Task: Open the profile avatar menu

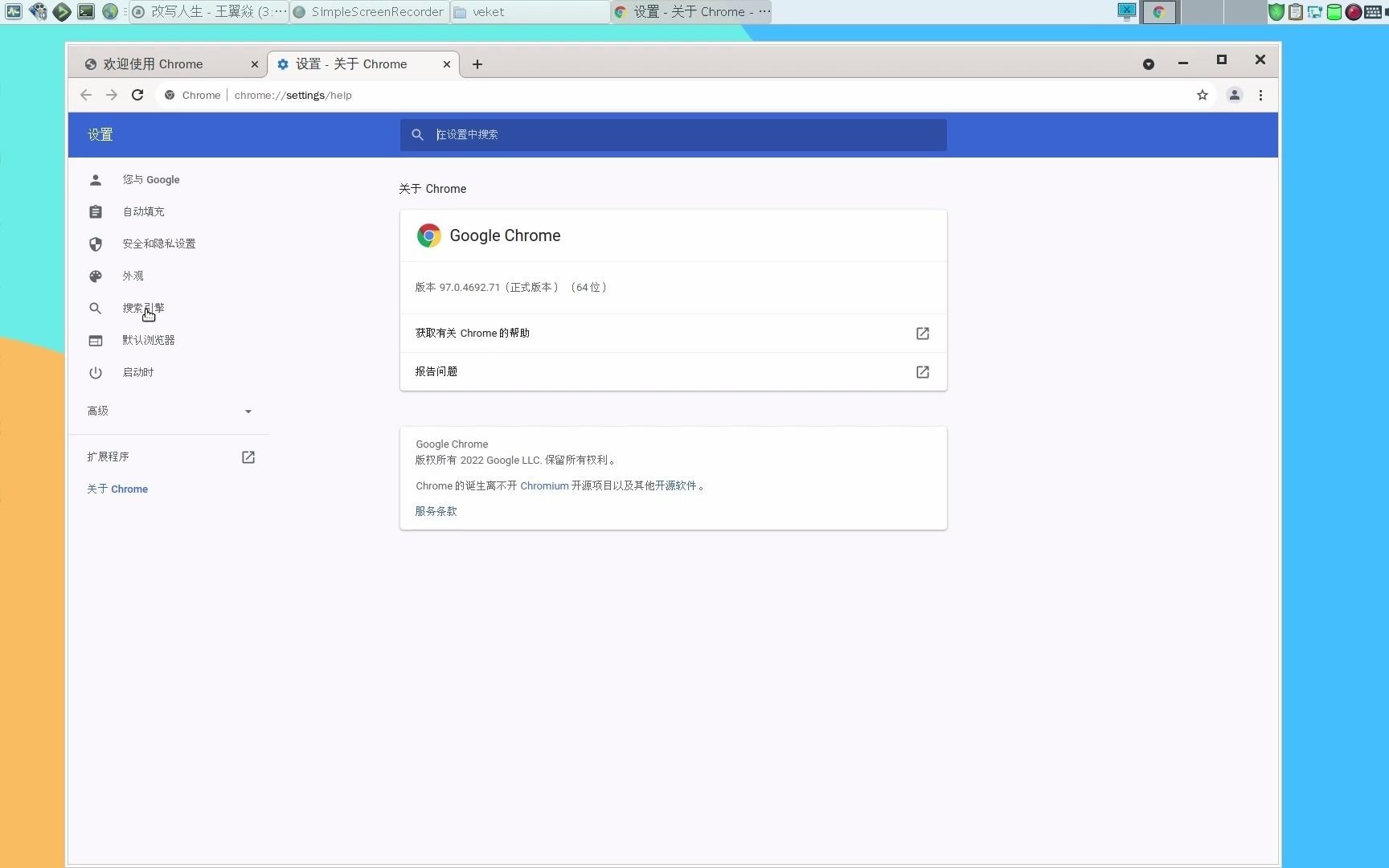Action: coord(1235,95)
